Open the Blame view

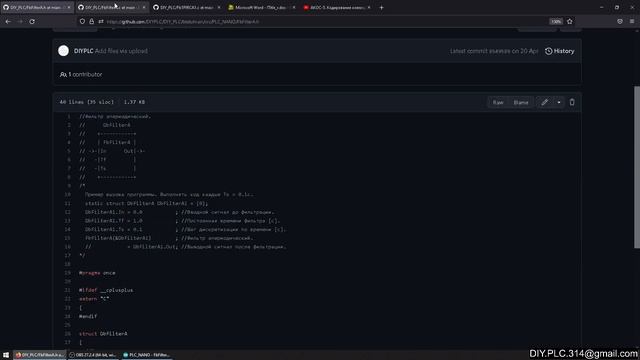[x=521, y=102]
